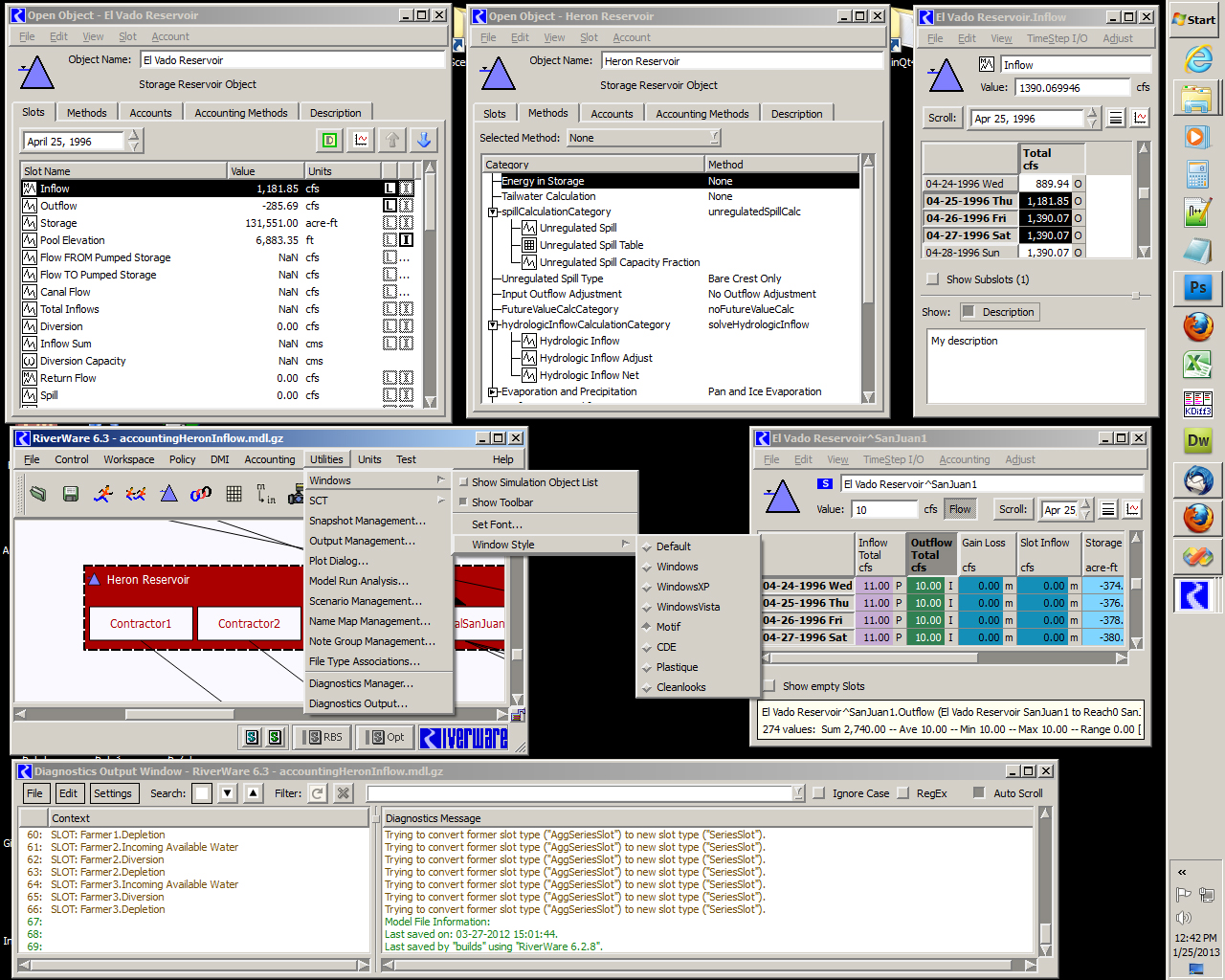This screenshot has height=980, width=1225.
Task: Click the date stepper in El Vado Reservoir object
Action: (x=134, y=142)
